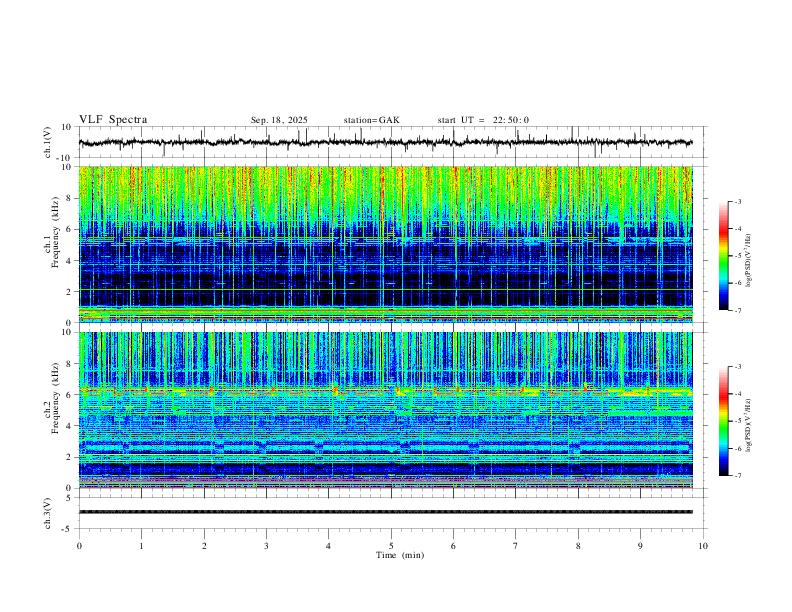Click time axis tick label "10"
Viewport: 792px width, 612px height.
tap(703, 546)
